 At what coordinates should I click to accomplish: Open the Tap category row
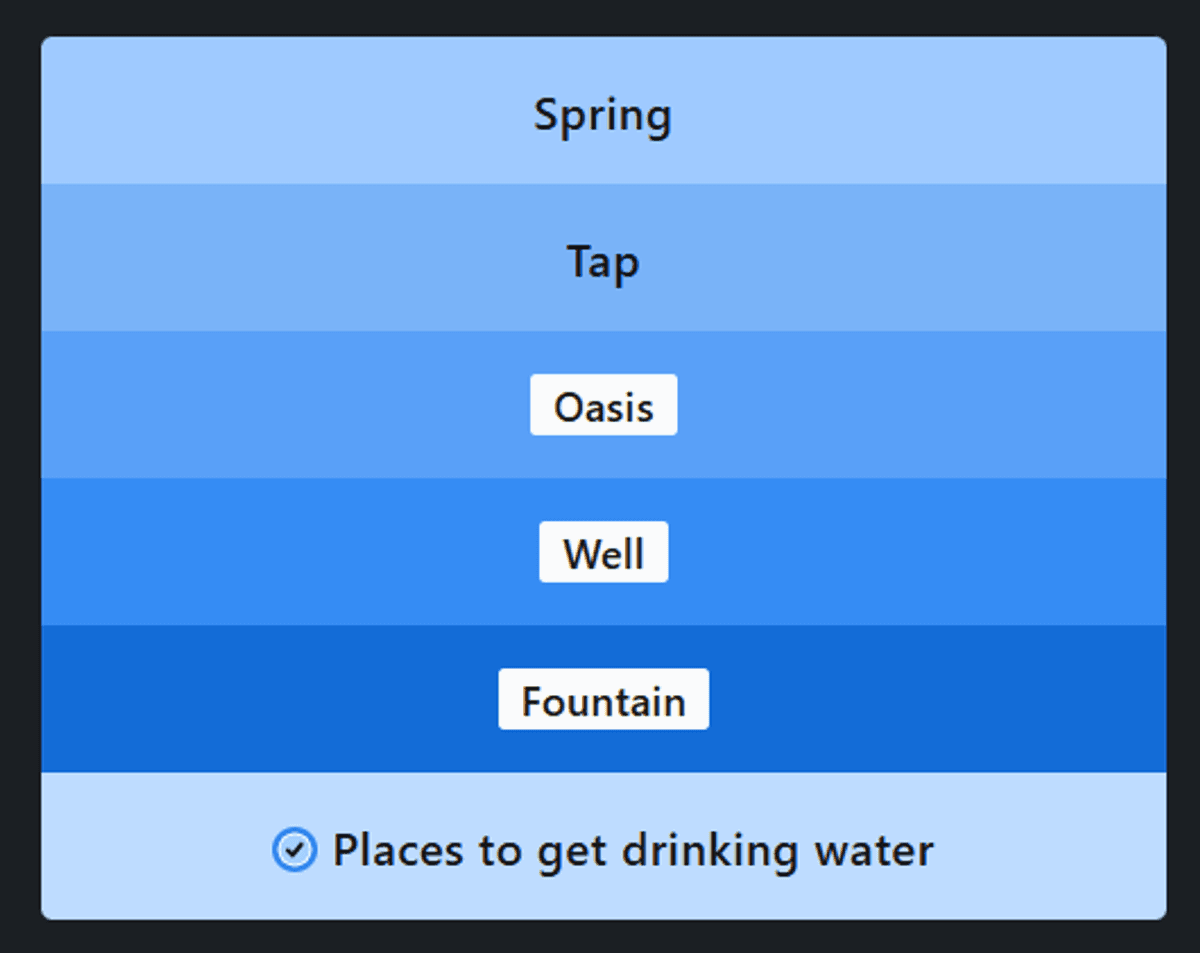pos(900,258)
